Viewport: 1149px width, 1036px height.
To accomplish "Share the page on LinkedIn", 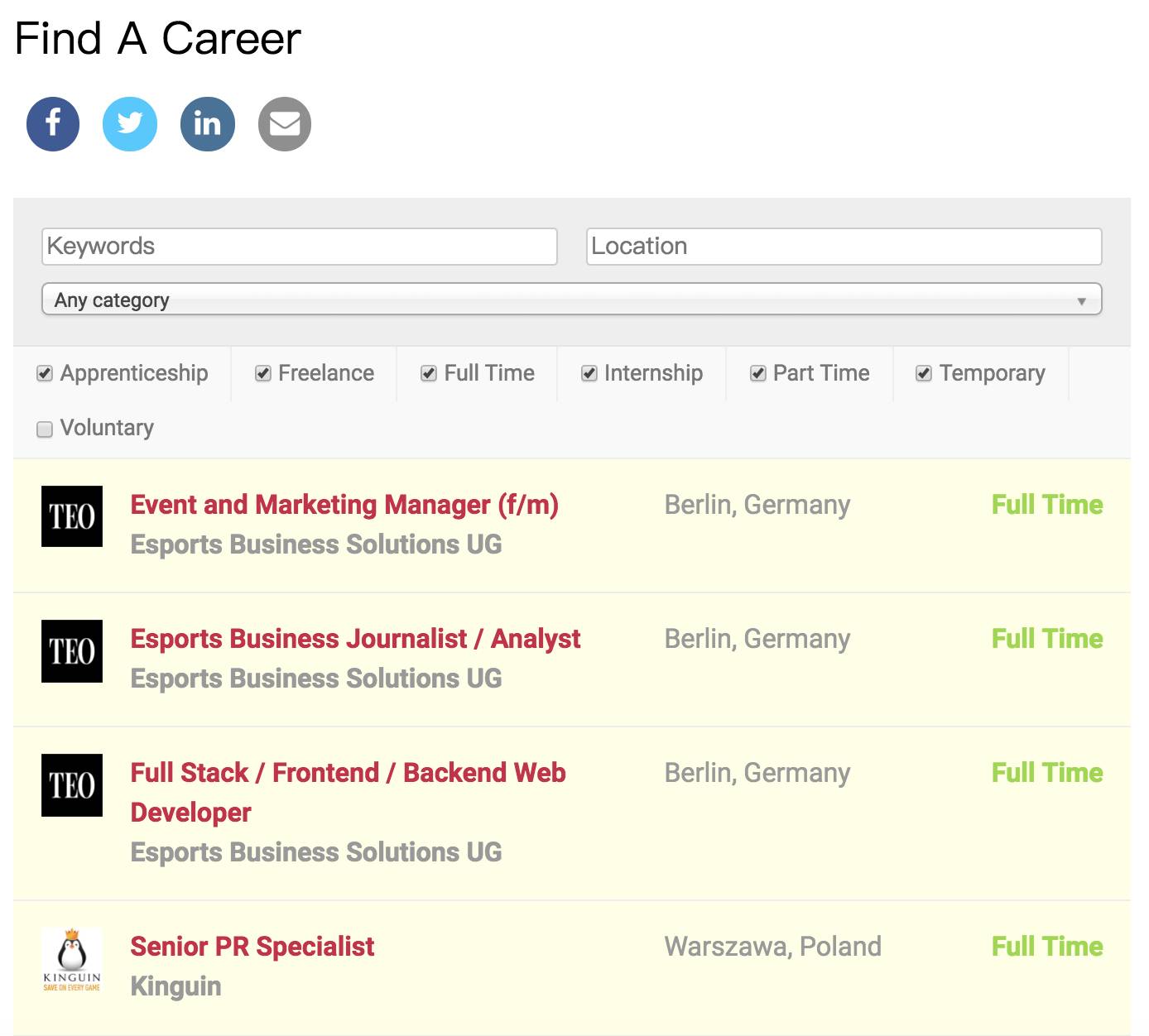I will (207, 124).
